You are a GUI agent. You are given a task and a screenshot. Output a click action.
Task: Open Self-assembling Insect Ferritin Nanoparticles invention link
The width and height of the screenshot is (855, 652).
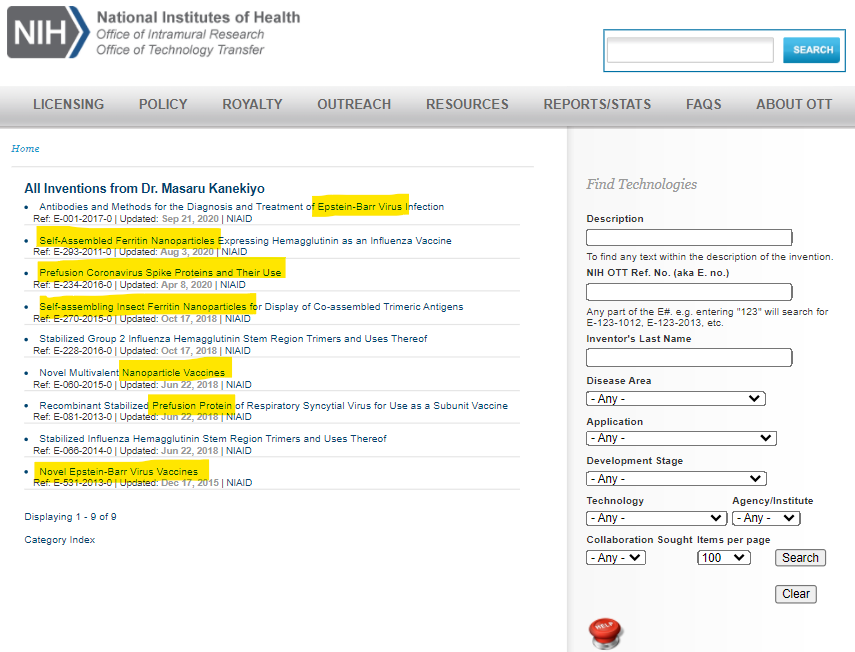pyautogui.click(x=251, y=307)
